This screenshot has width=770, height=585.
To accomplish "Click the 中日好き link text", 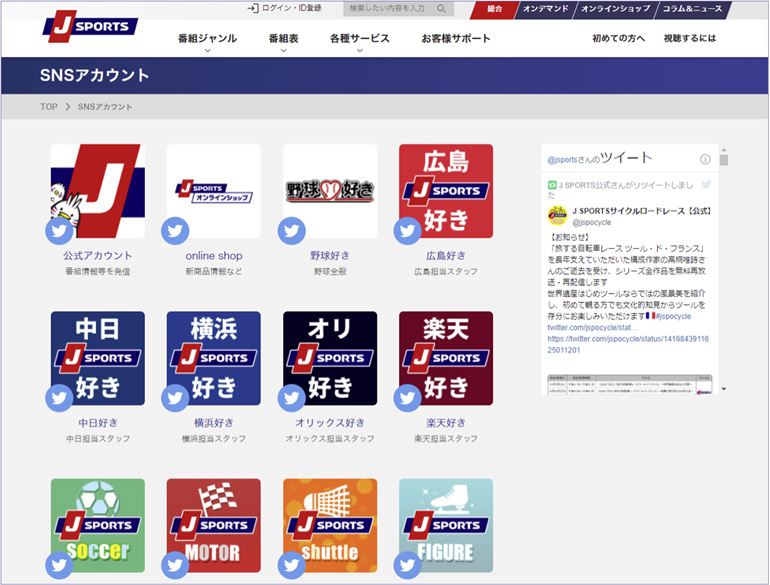I will 98,422.
